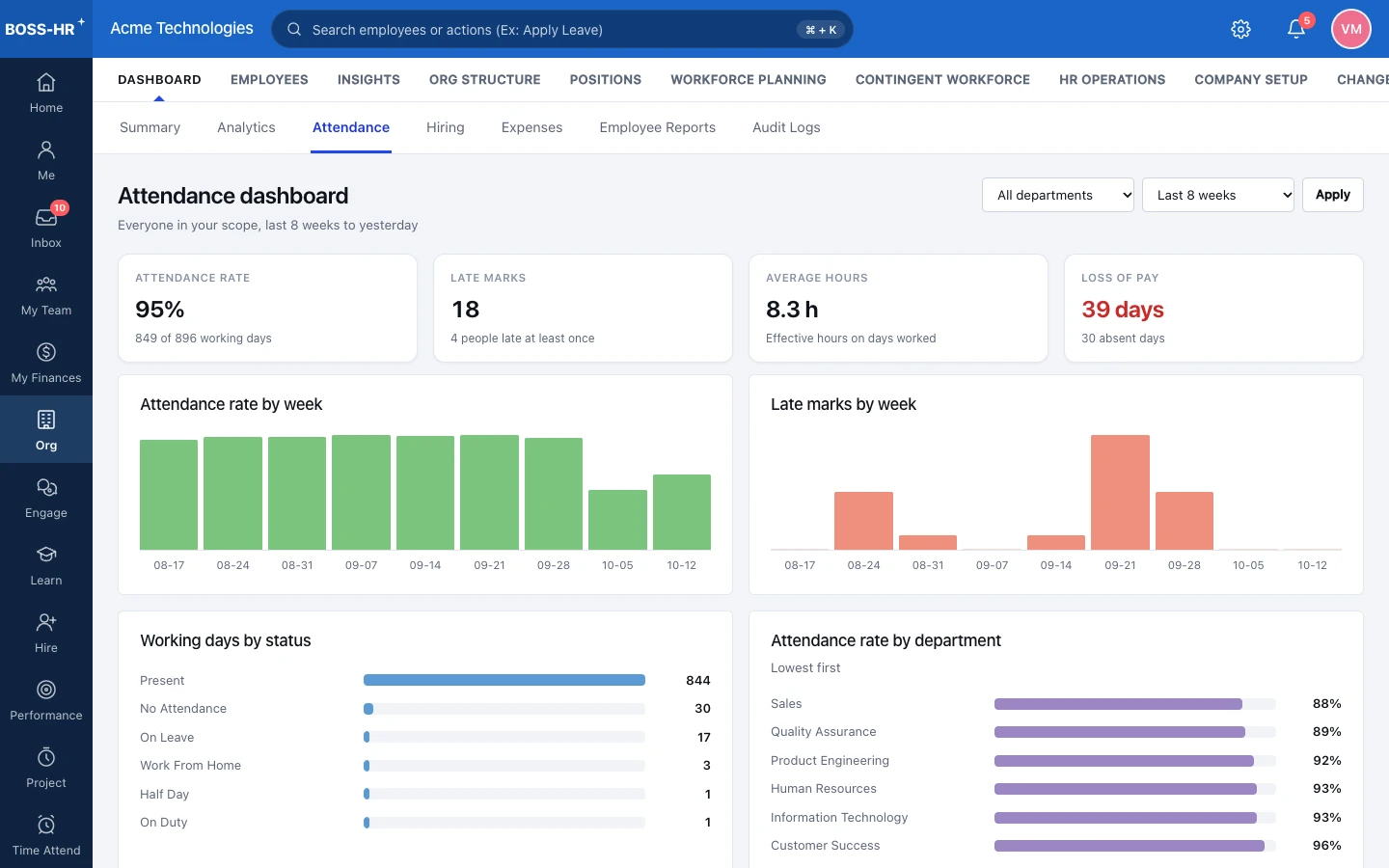Click the 09-07 attendance rate bar
Image resolution: width=1389 pixels, height=868 pixels.
click(361, 492)
